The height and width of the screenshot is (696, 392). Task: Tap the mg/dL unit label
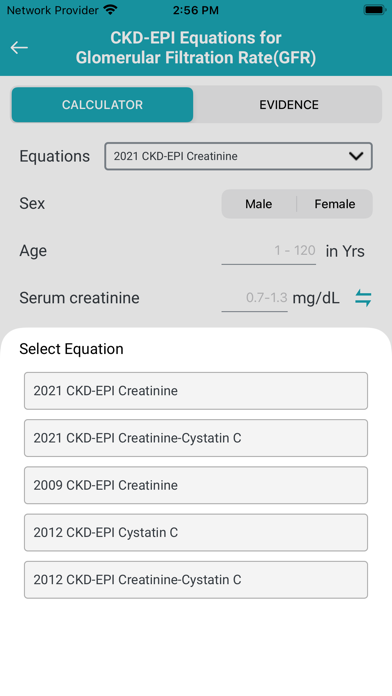pos(316,298)
